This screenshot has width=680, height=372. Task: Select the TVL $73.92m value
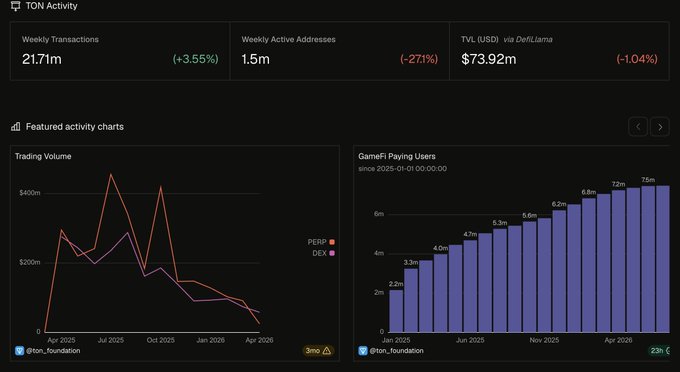coord(489,59)
